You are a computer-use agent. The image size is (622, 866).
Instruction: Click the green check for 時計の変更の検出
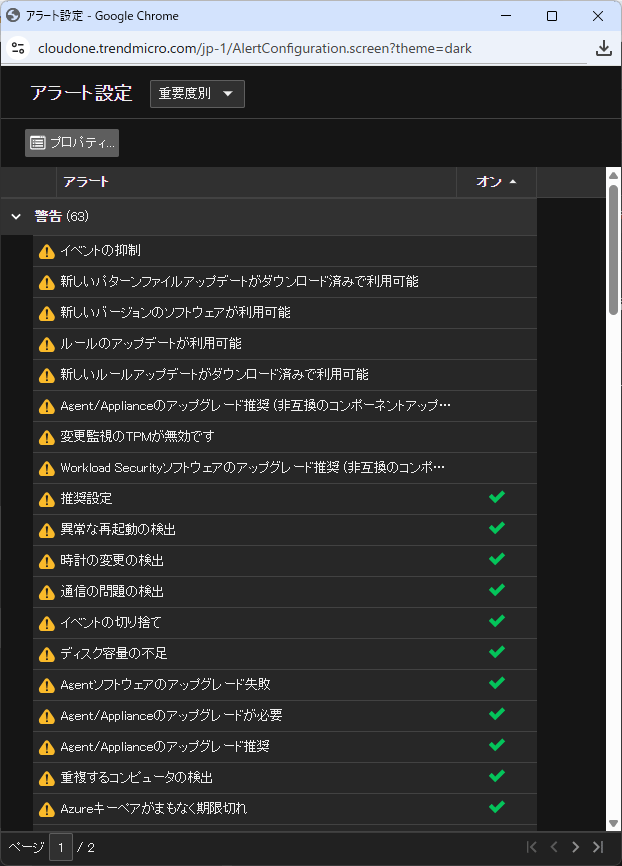(x=497, y=559)
